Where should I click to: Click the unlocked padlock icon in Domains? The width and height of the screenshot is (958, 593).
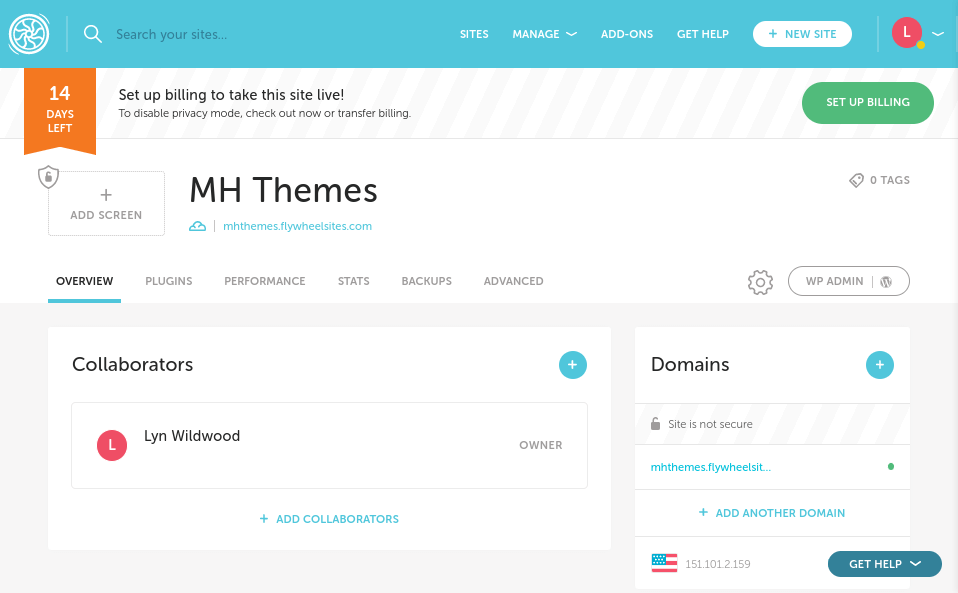click(x=656, y=424)
